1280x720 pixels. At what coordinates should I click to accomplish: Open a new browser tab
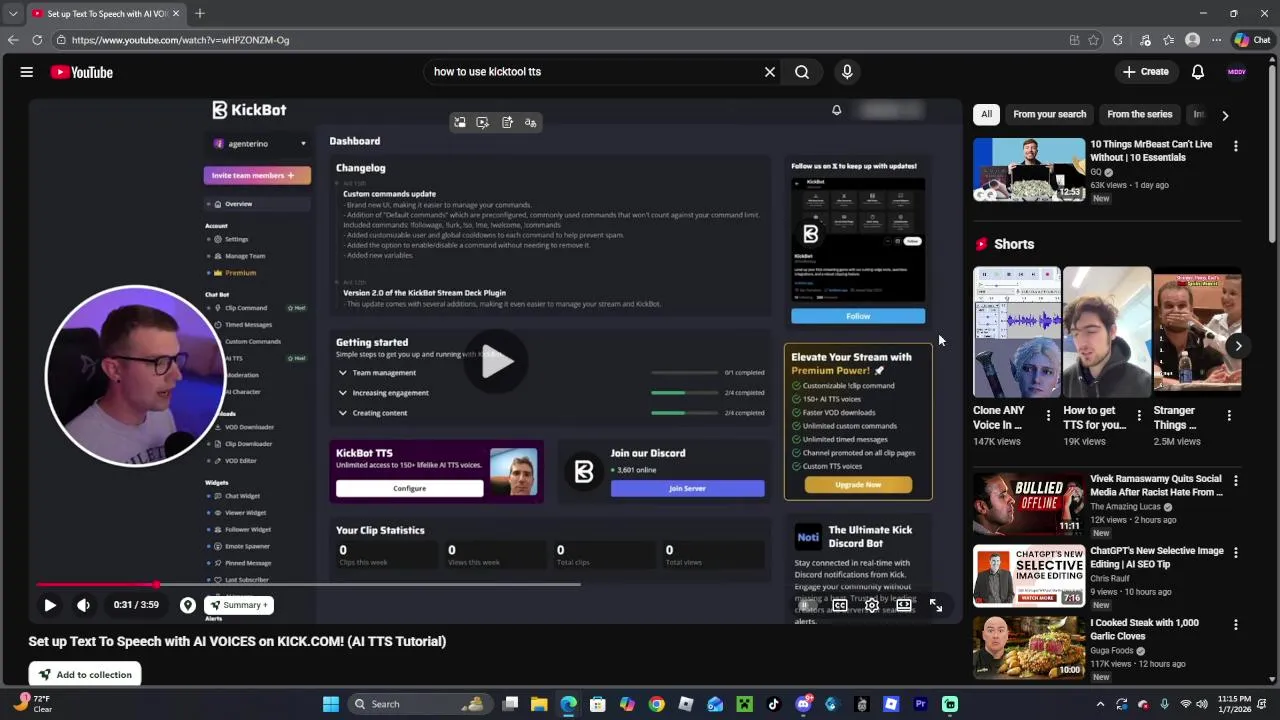[x=200, y=13]
